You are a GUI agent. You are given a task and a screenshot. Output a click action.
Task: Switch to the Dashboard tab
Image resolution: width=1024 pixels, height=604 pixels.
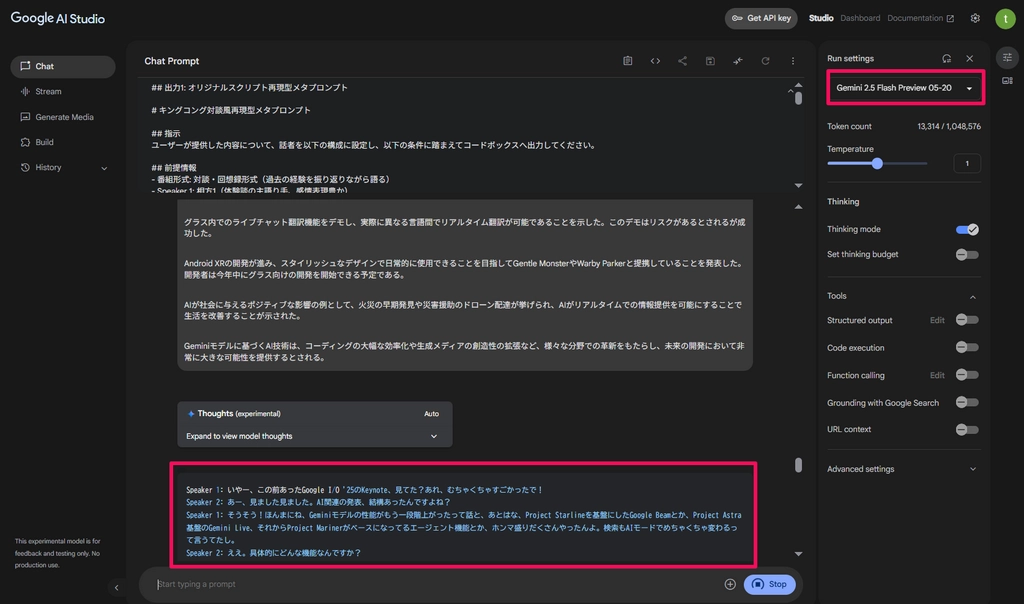(860, 18)
